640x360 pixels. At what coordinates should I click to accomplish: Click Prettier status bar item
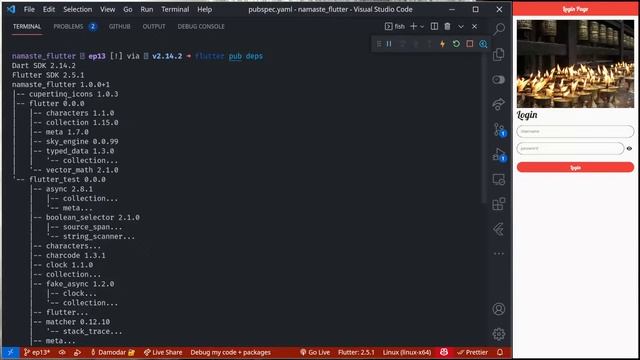(472, 352)
